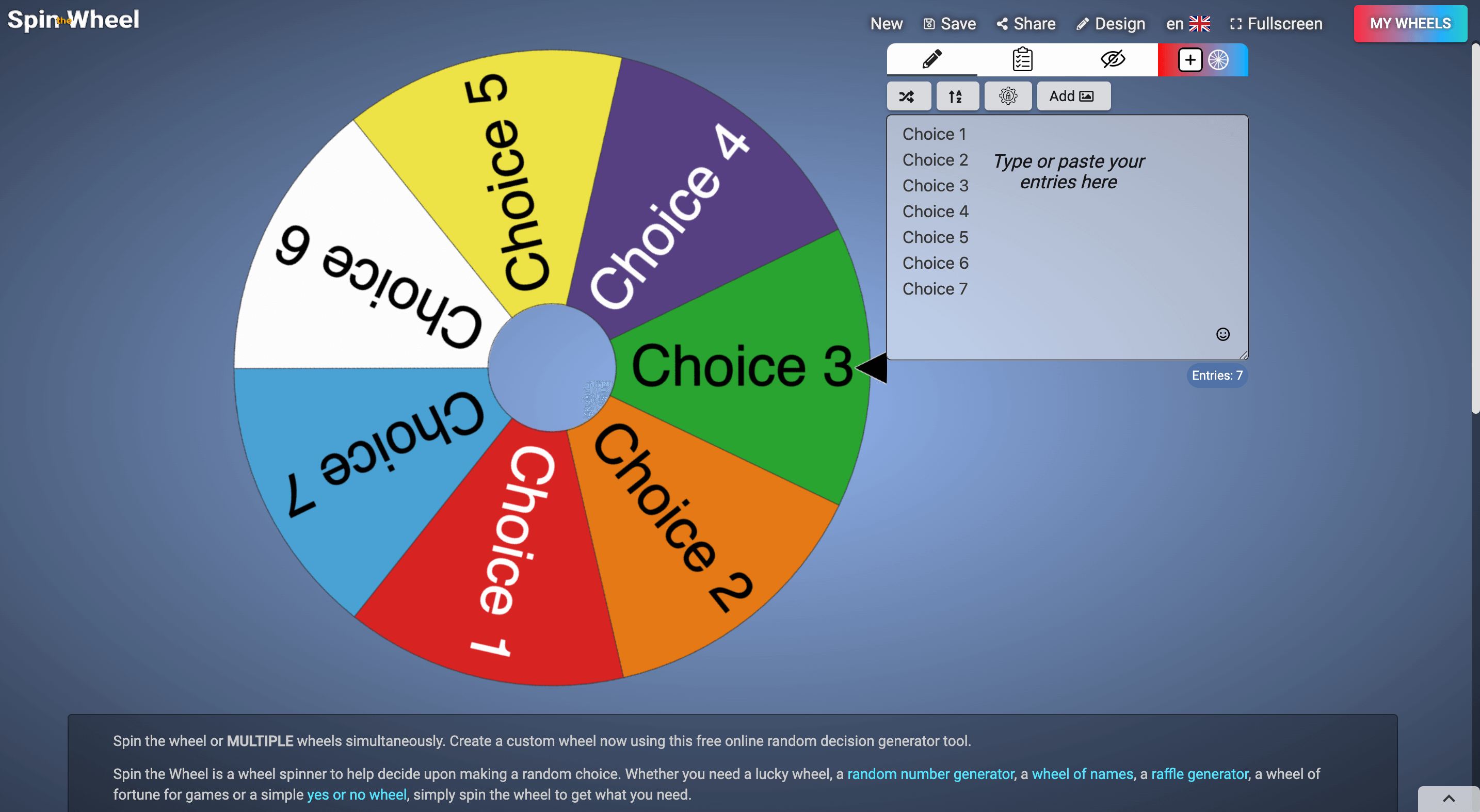Save the wheel
The height and width of the screenshot is (812, 1480).
(x=949, y=24)
